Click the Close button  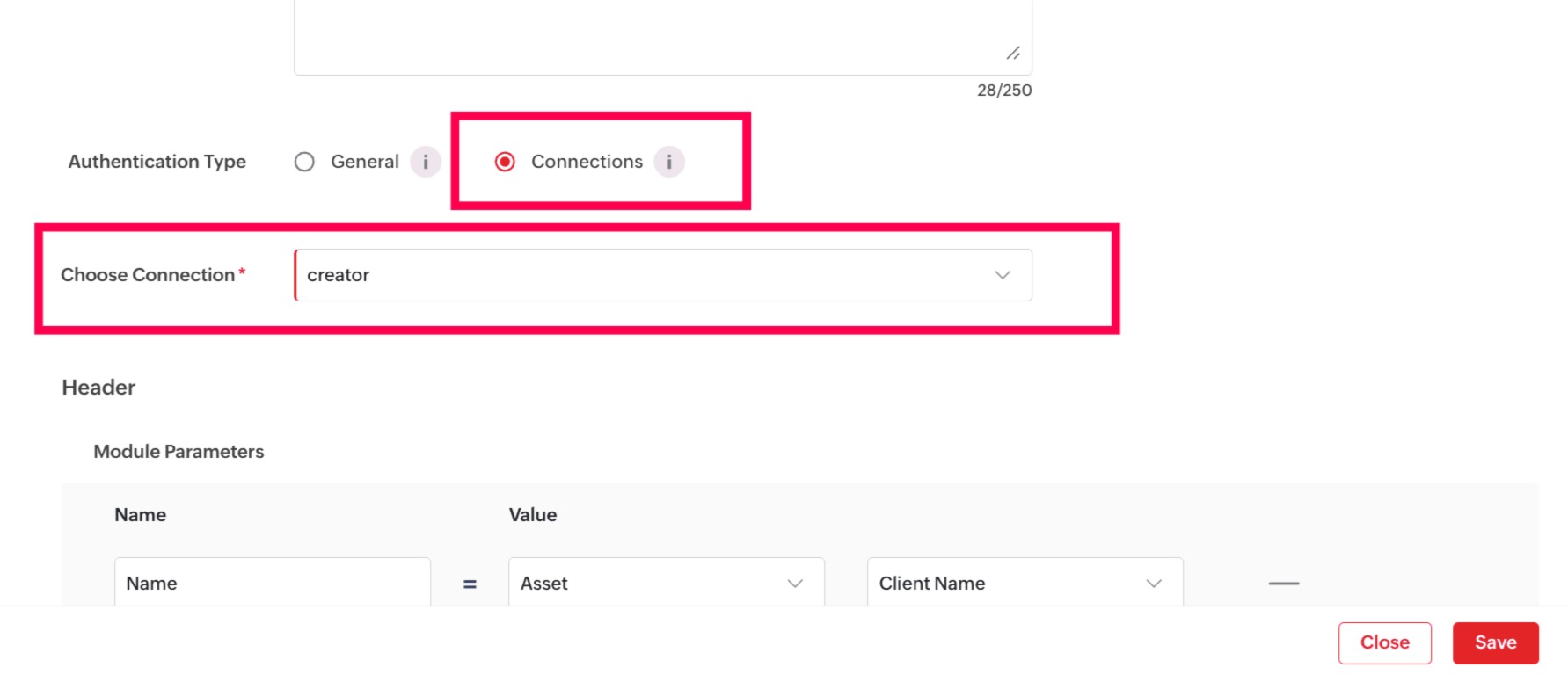[x=1384, y=642]
